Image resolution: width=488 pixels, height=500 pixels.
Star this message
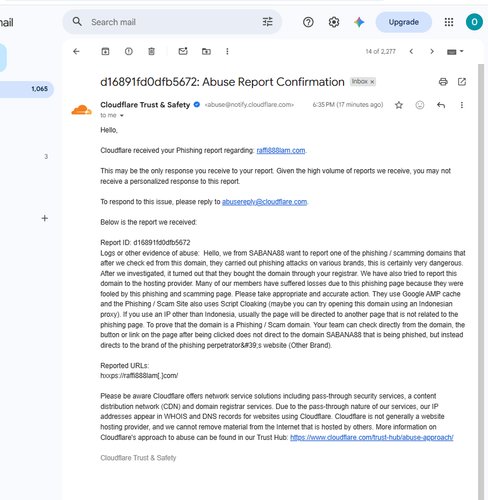pos(399,105)
